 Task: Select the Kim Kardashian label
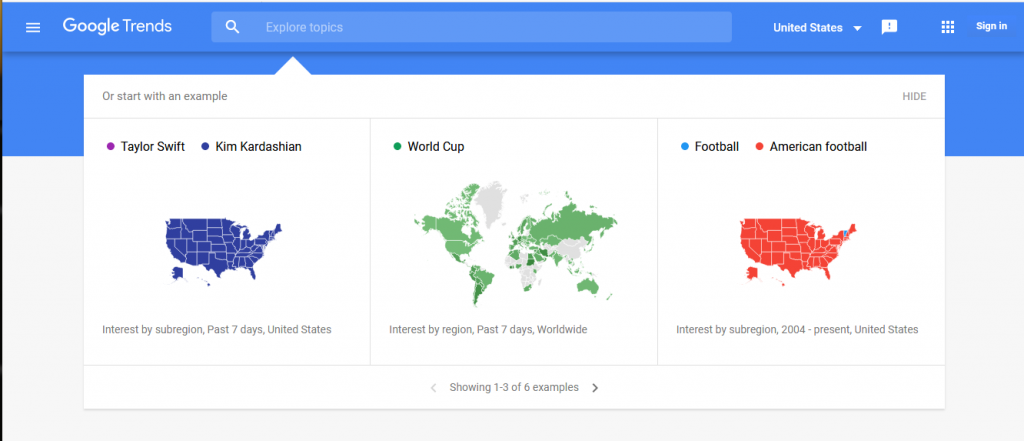pos(259,147)
